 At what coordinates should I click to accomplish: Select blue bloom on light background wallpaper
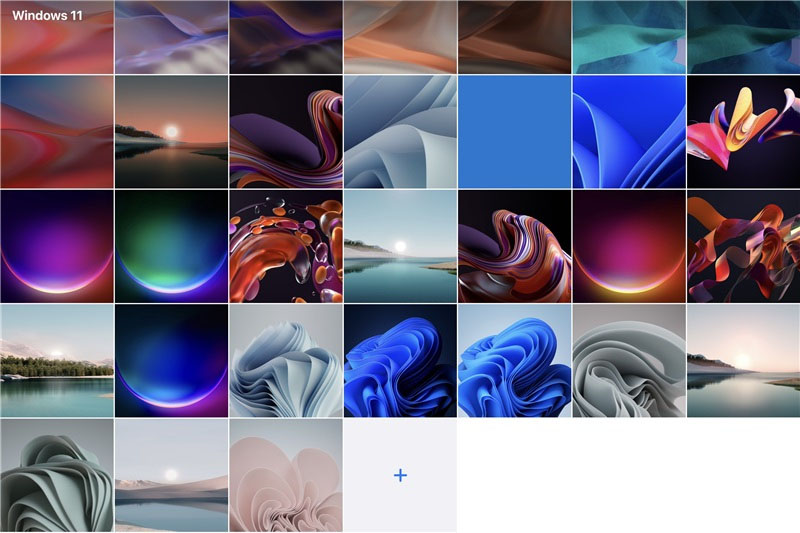click(x=514, y=361)
